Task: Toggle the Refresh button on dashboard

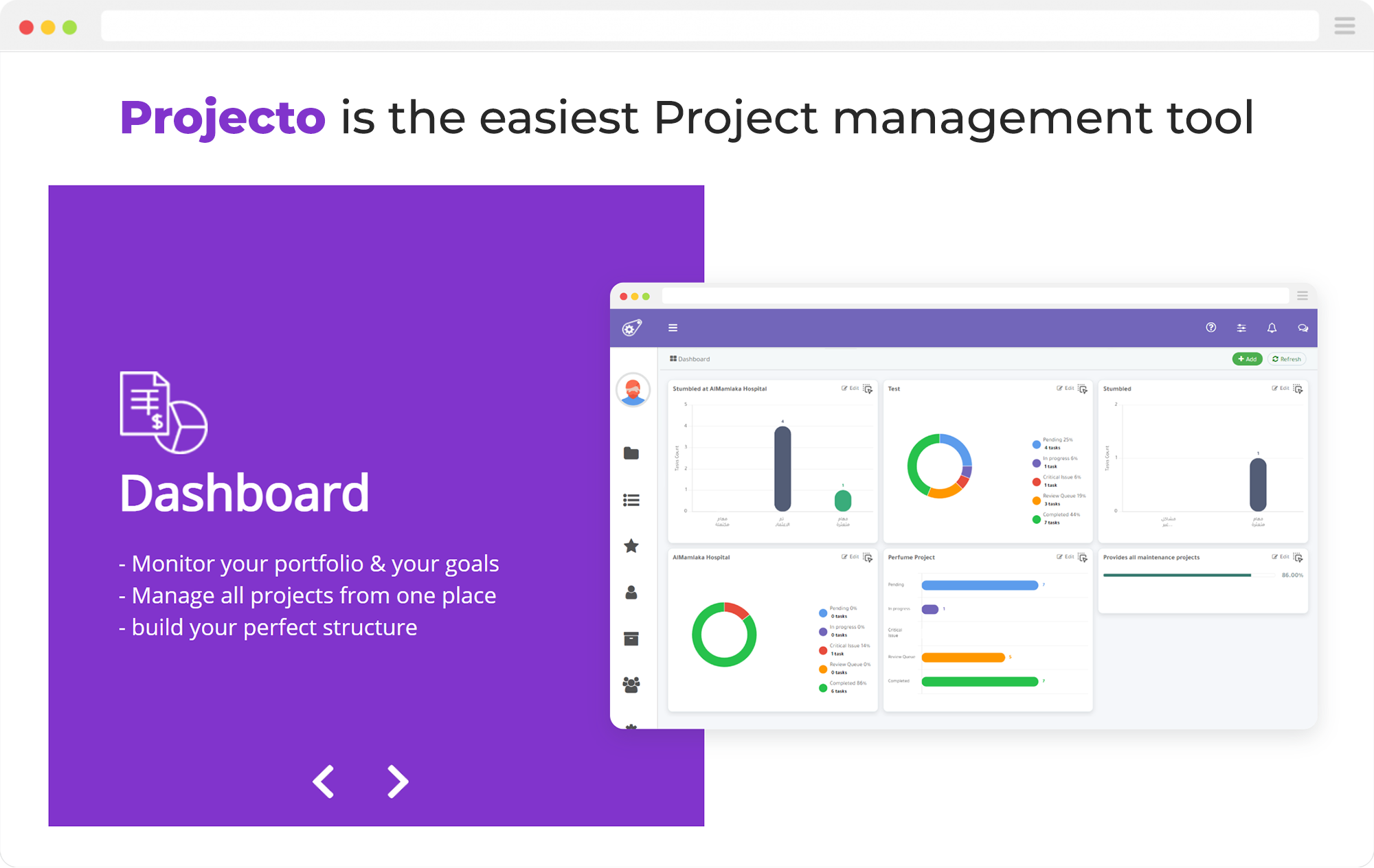Action: click(x=1290, y=359)
